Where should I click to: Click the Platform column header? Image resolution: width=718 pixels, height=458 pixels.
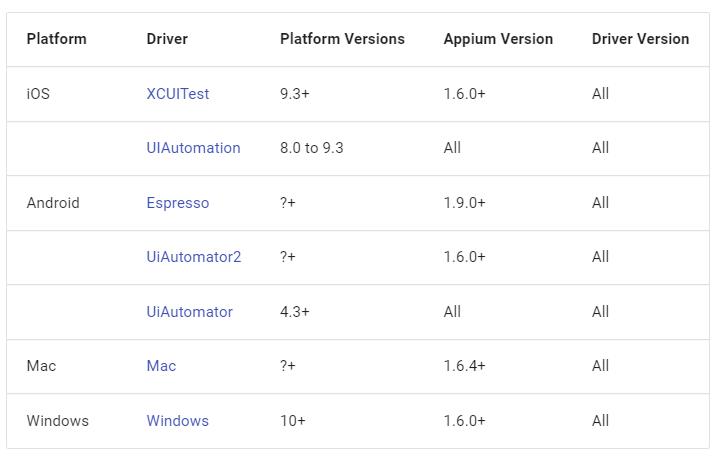click(56, 39)
